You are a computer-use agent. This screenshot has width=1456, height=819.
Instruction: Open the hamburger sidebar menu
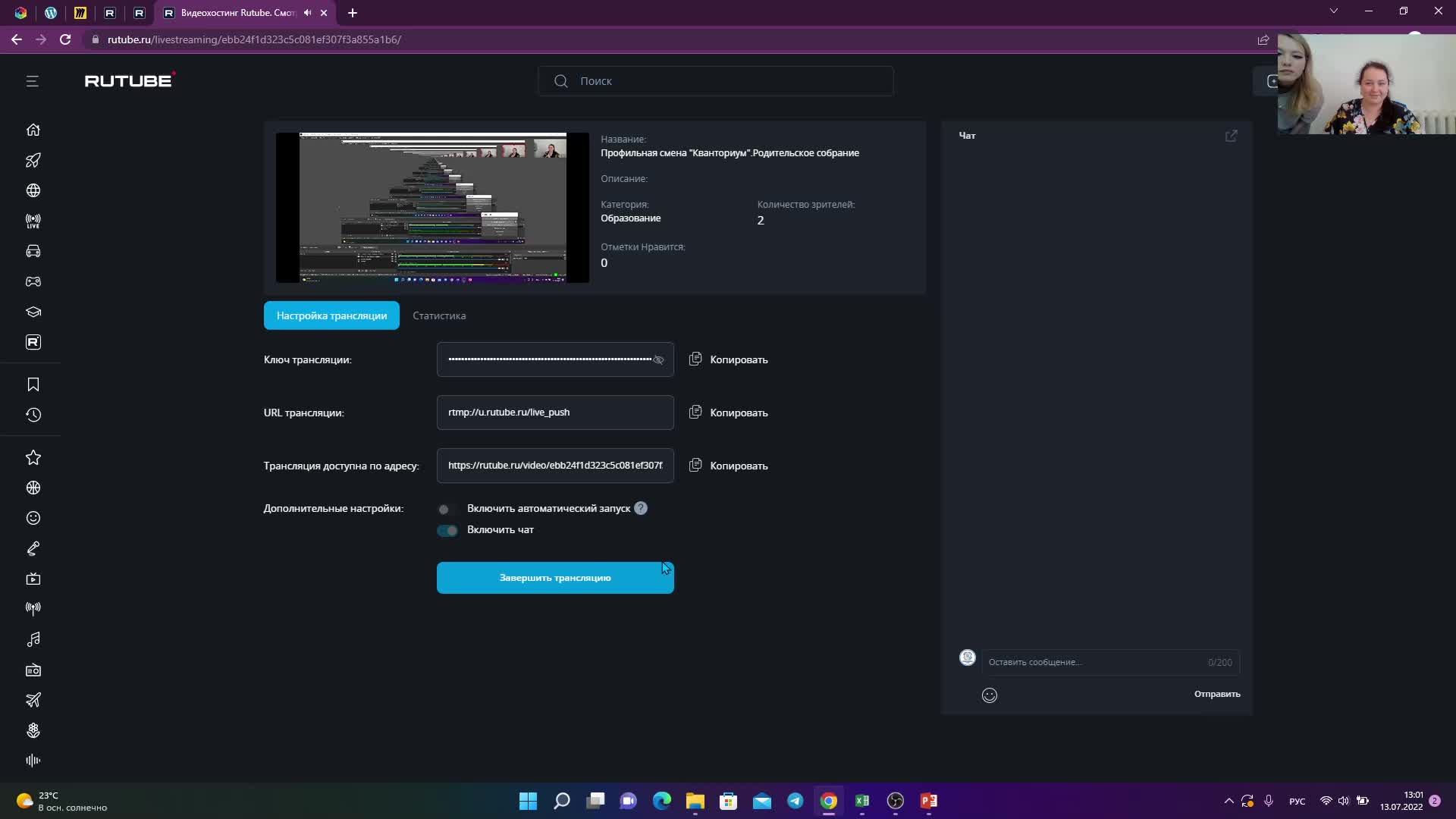[32, 81]
